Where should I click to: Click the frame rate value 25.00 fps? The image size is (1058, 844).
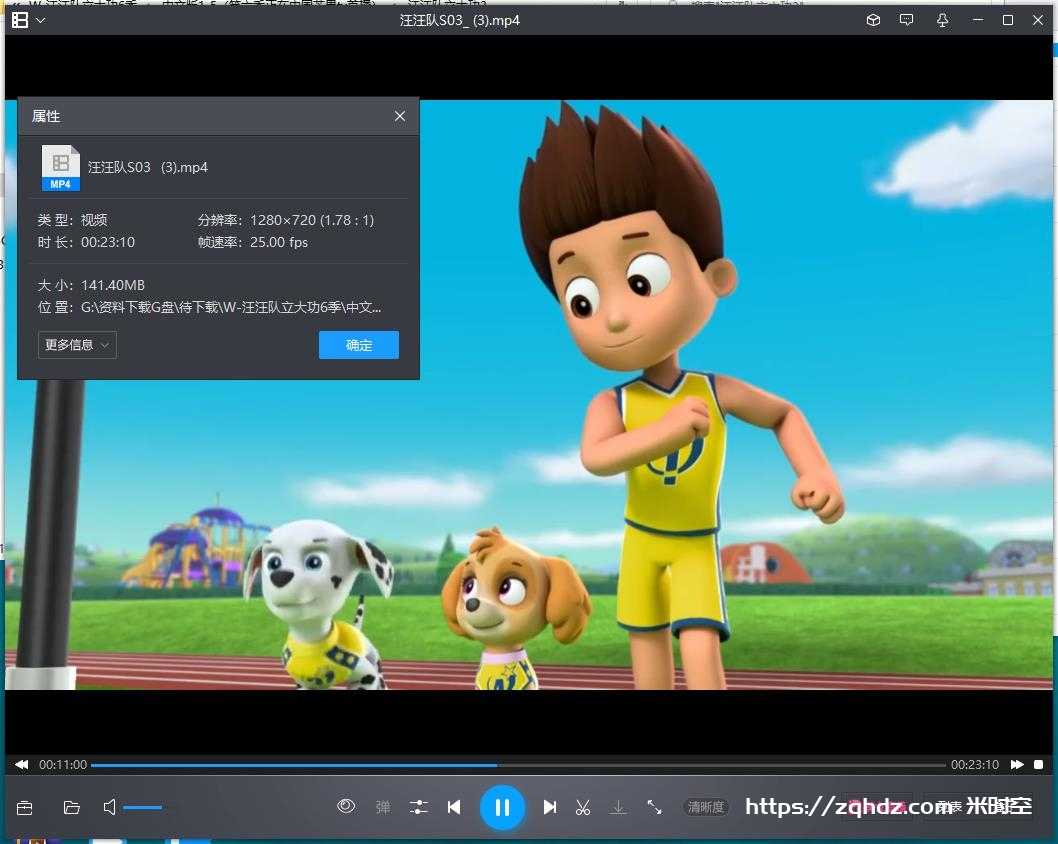[279, 242]
